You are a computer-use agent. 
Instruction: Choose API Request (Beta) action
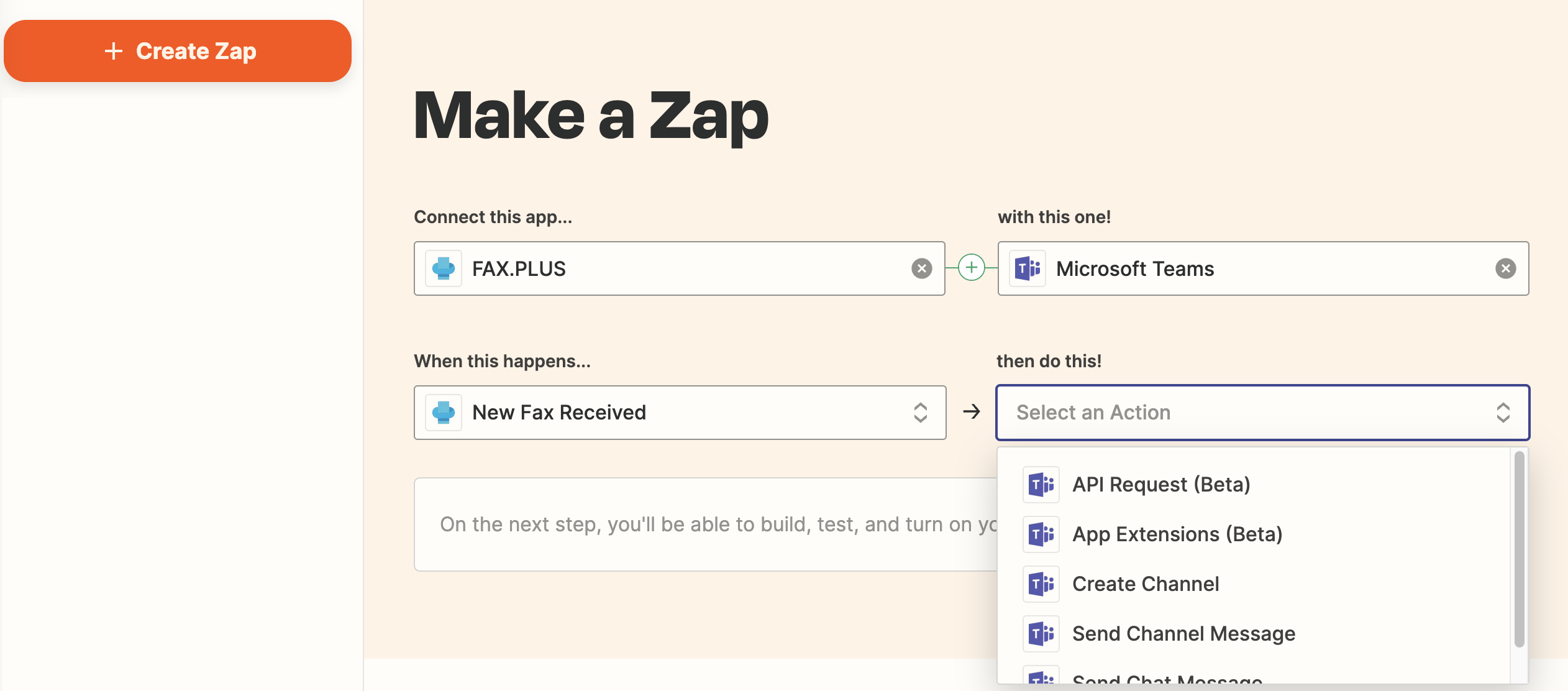click(x=1255, y=485)
